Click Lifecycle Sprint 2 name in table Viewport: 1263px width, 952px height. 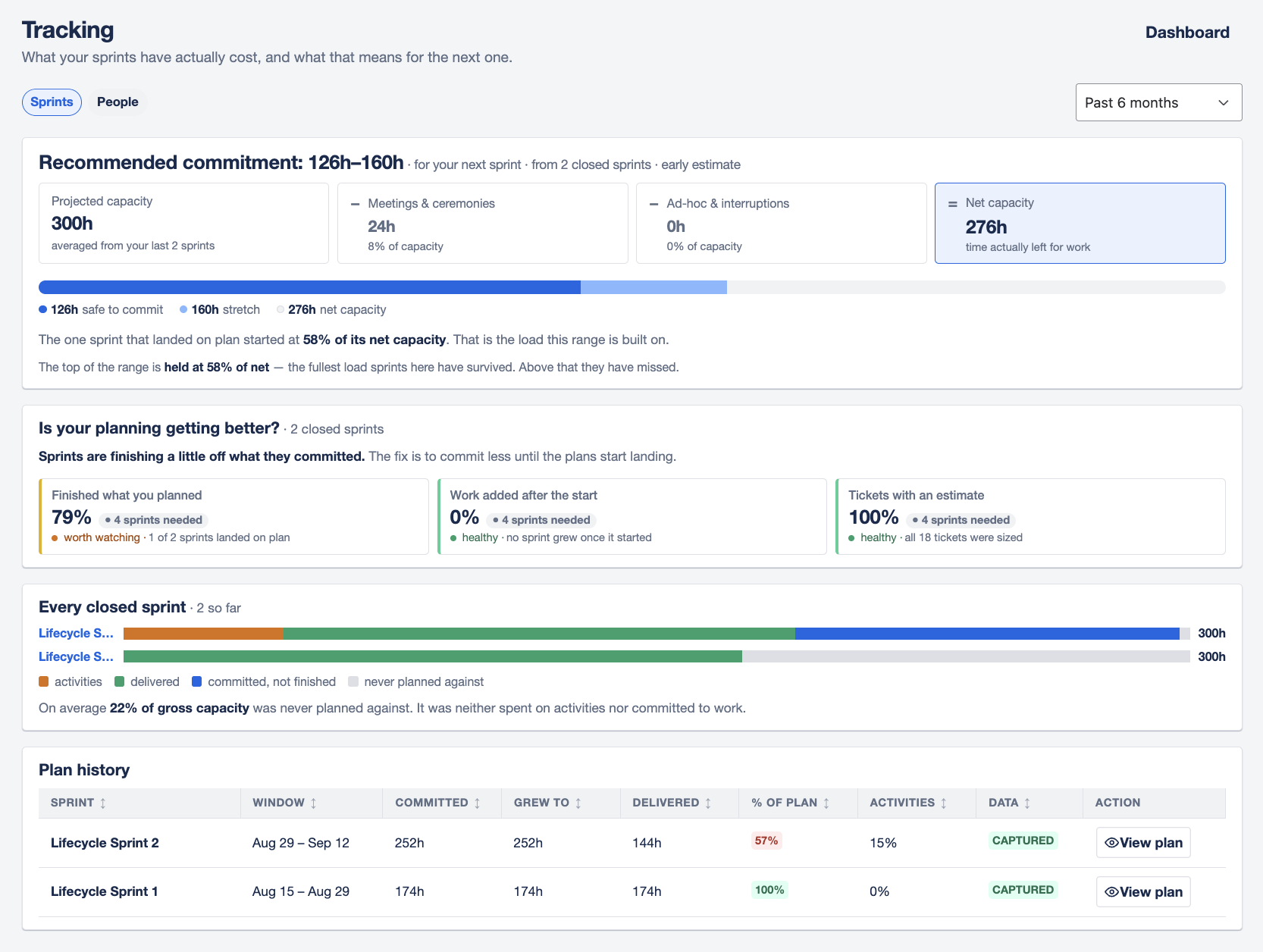(105, 843)
